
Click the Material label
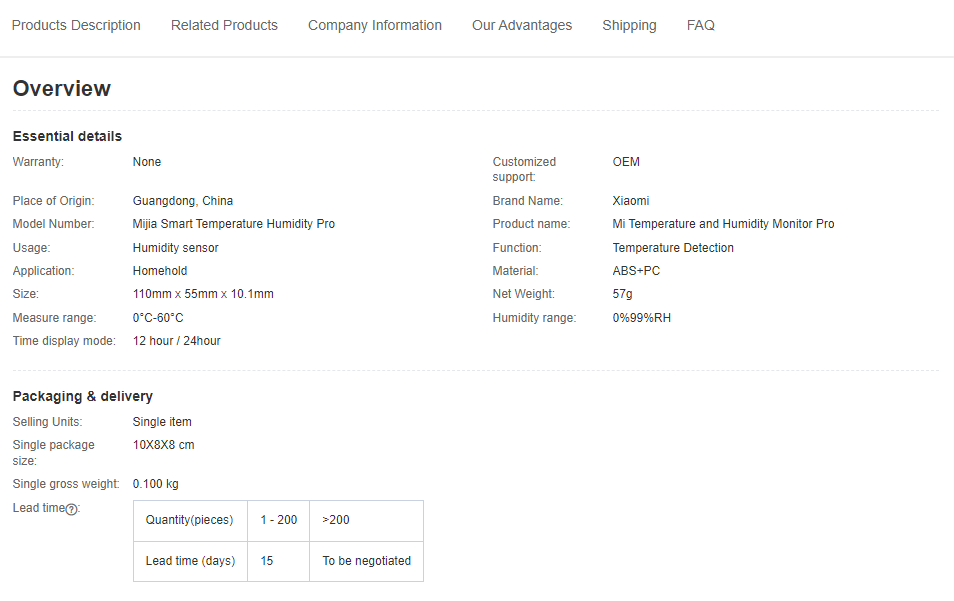pyautogui.click(x=515, y=271)
